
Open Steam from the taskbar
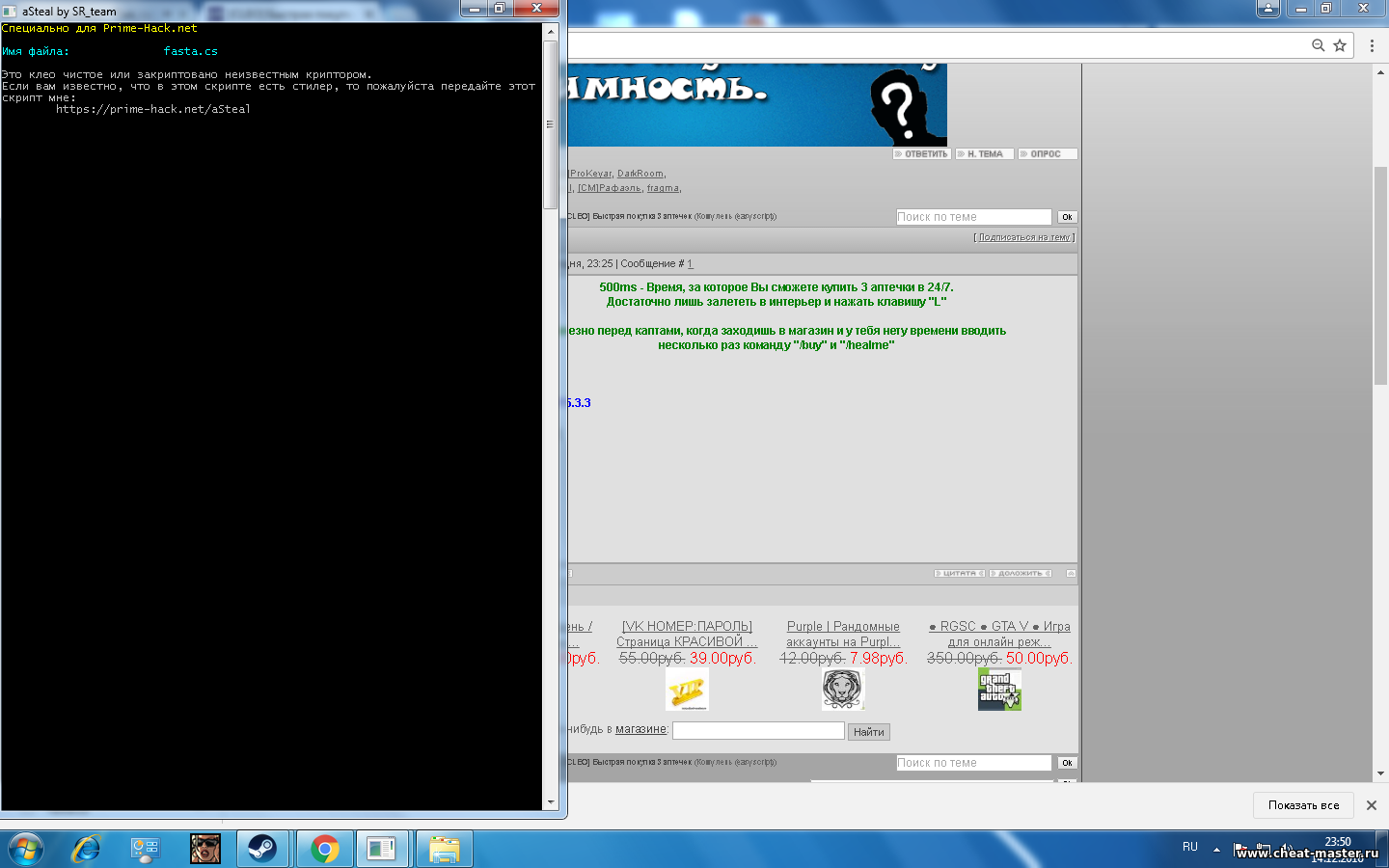coord(262,849)
